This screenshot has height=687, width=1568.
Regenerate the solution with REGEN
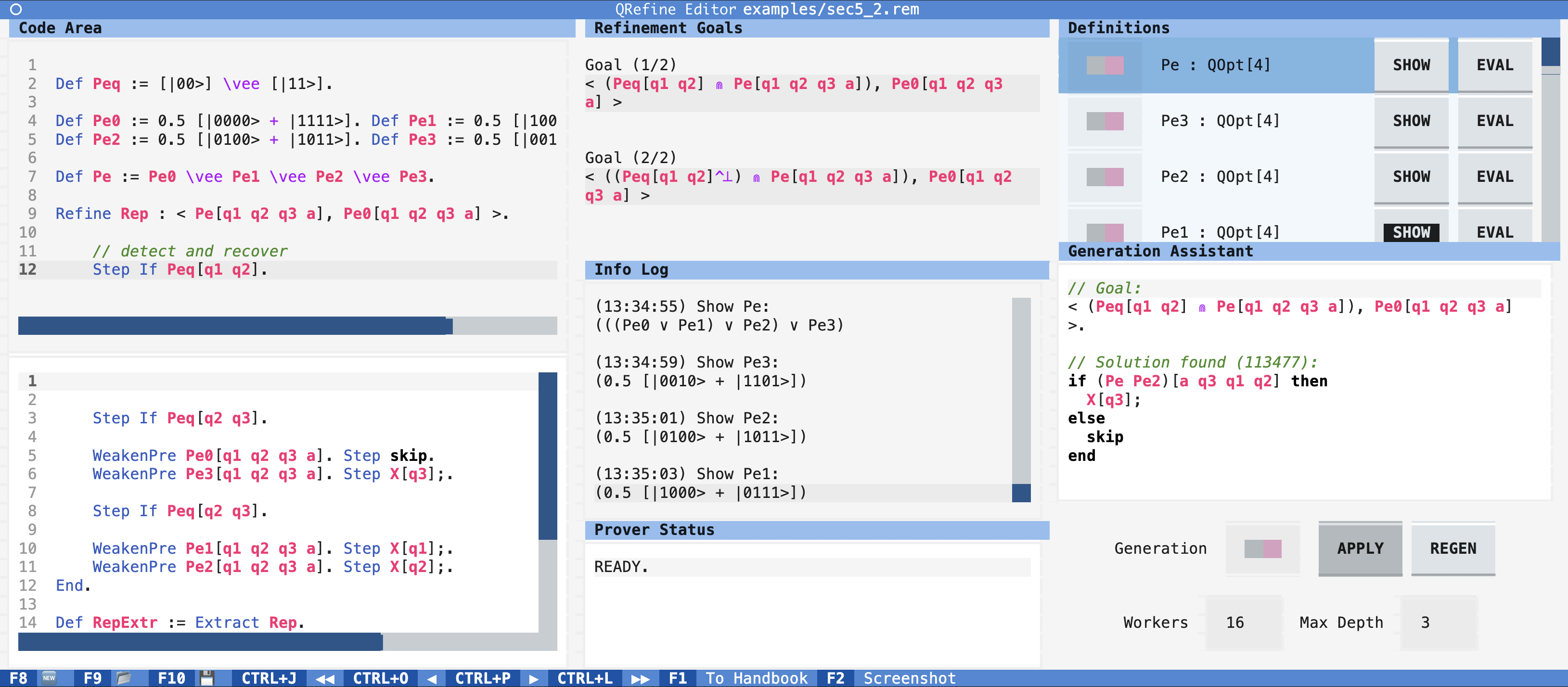point(1453,549)
